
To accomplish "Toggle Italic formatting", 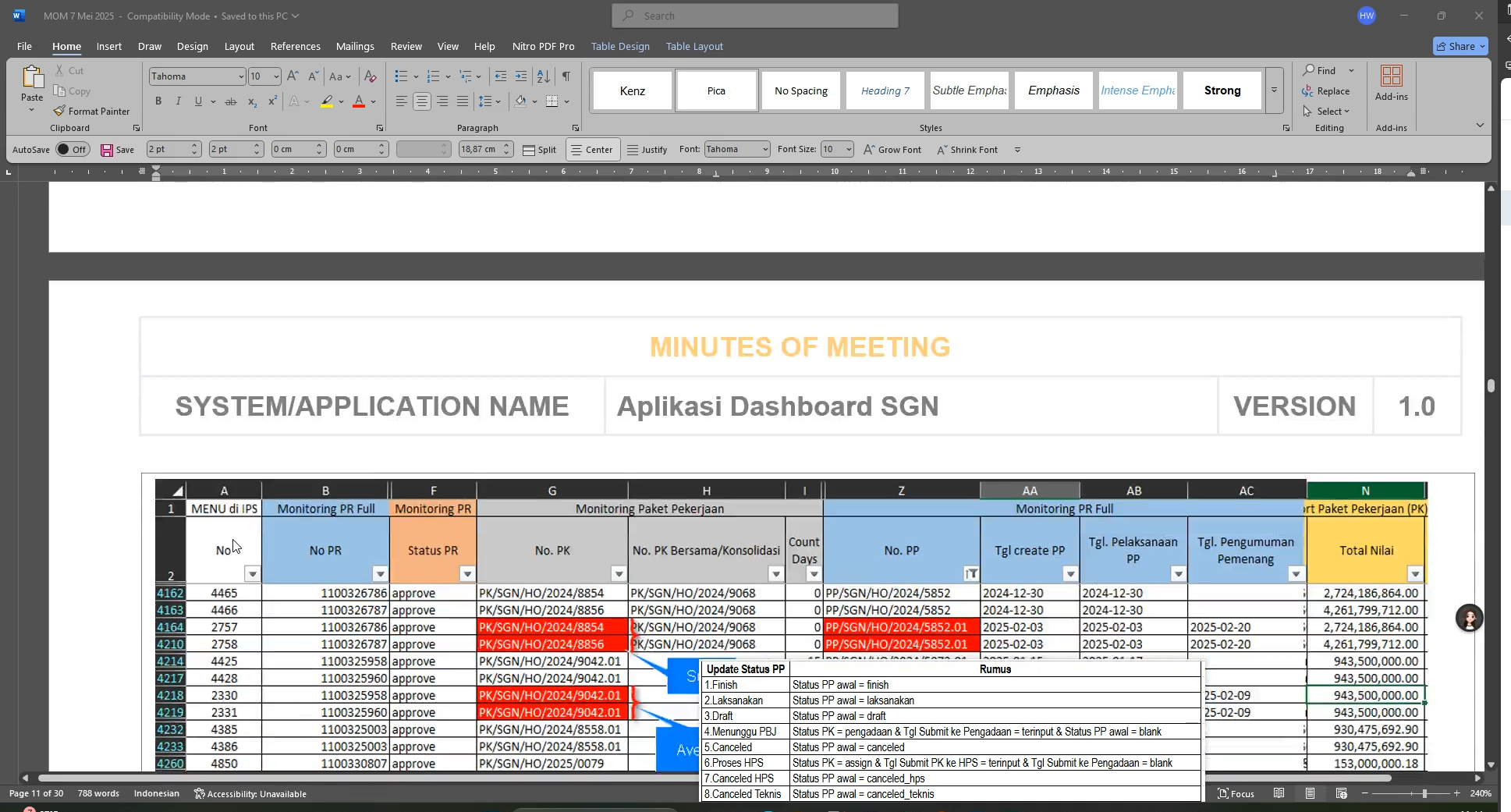I will 179,101.
